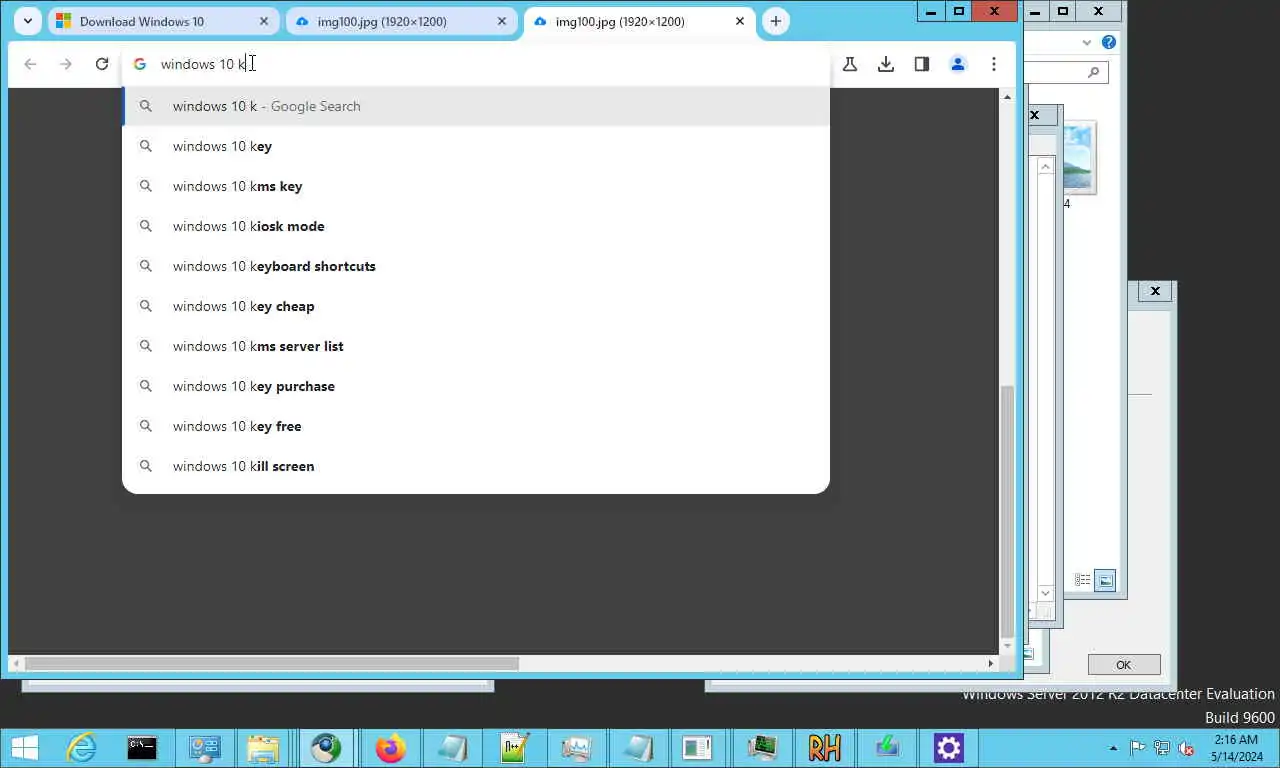Screen dimensions: 1280x768
Task: Click scroll-right arrow of Chrome horizontal scrollbar
Action: click(991, 663)
